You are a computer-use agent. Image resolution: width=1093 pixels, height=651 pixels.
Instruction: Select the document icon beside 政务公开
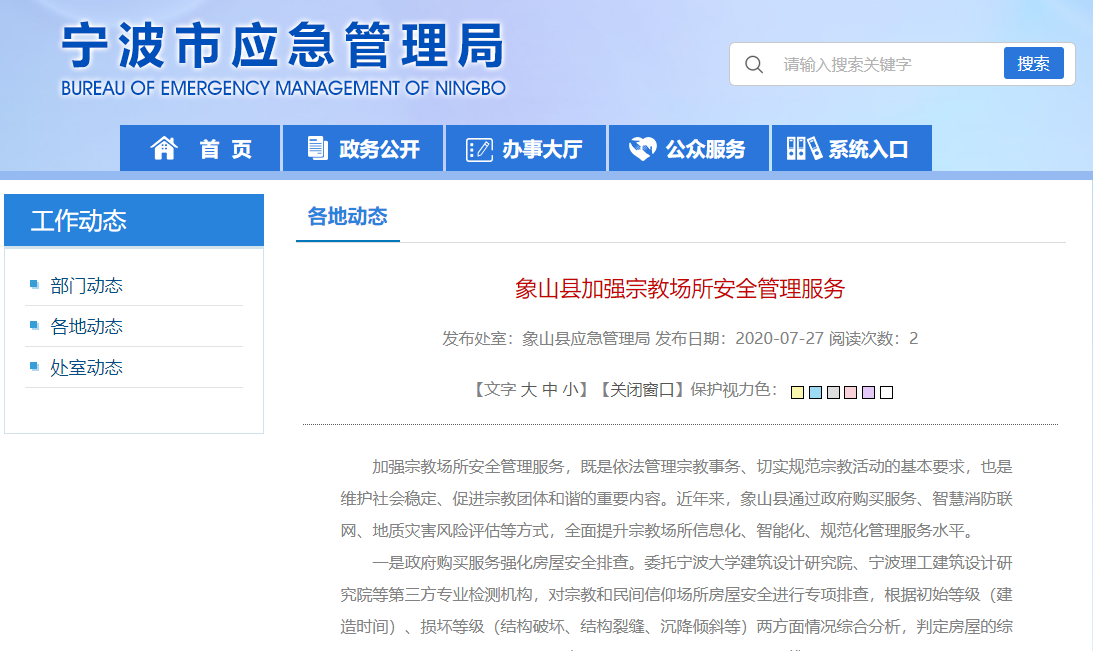pos(317,147)
